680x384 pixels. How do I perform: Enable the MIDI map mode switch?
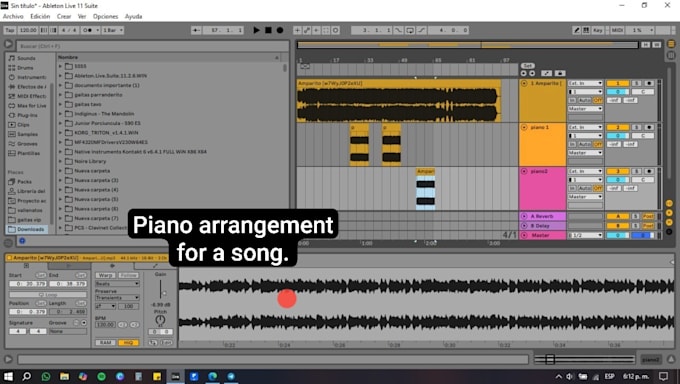tap(617, 30)
